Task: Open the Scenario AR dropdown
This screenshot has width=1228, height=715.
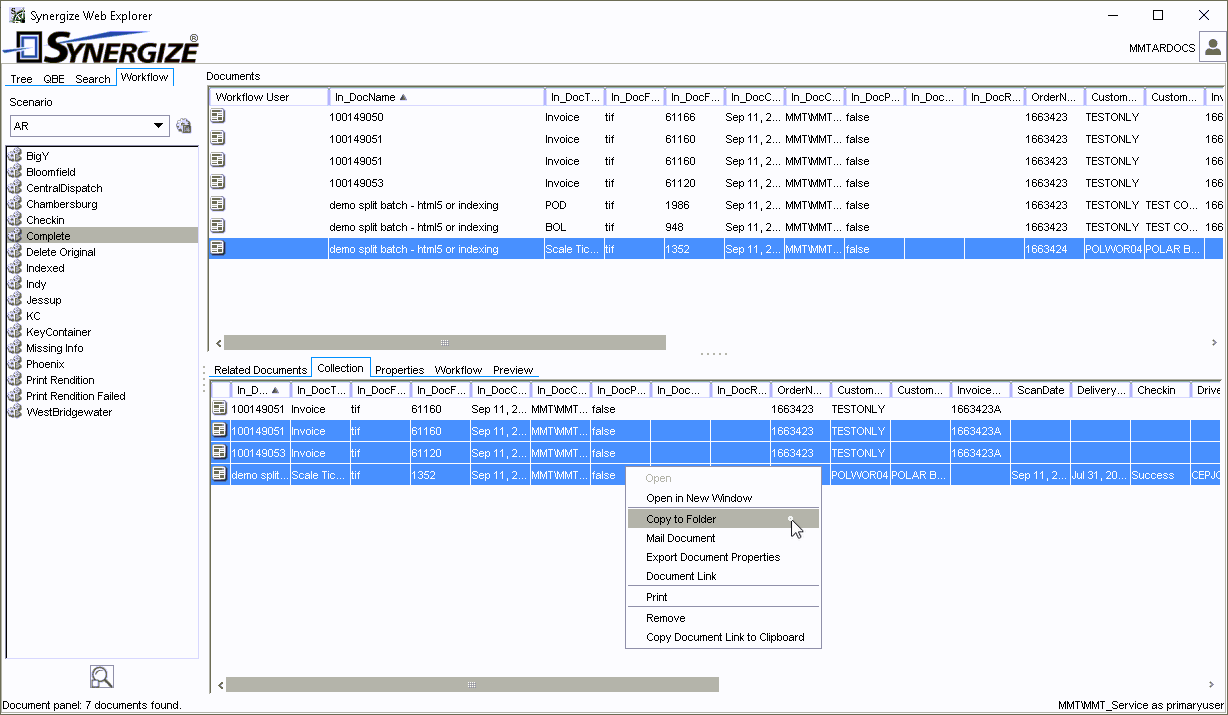Action: point(158,126)
